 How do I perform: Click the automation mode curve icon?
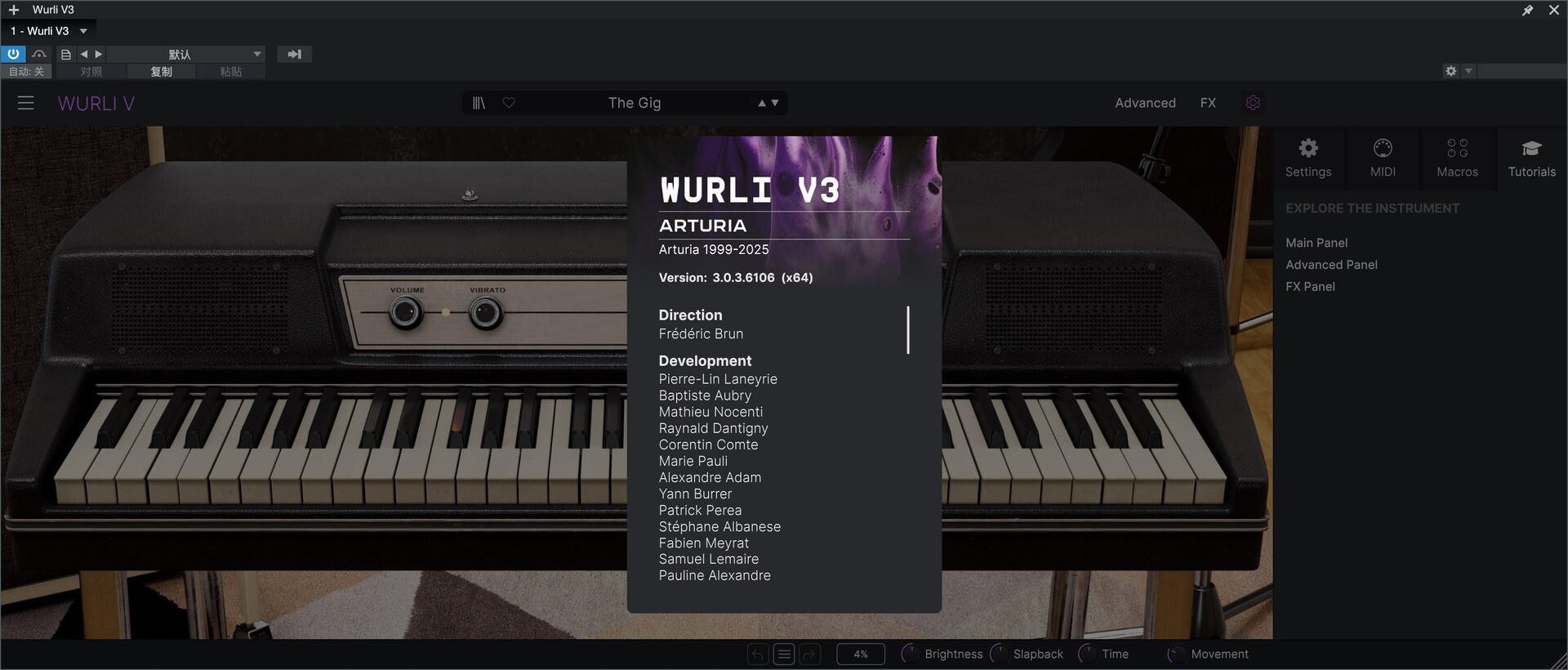pyautogui.click(x=39, y=54)
